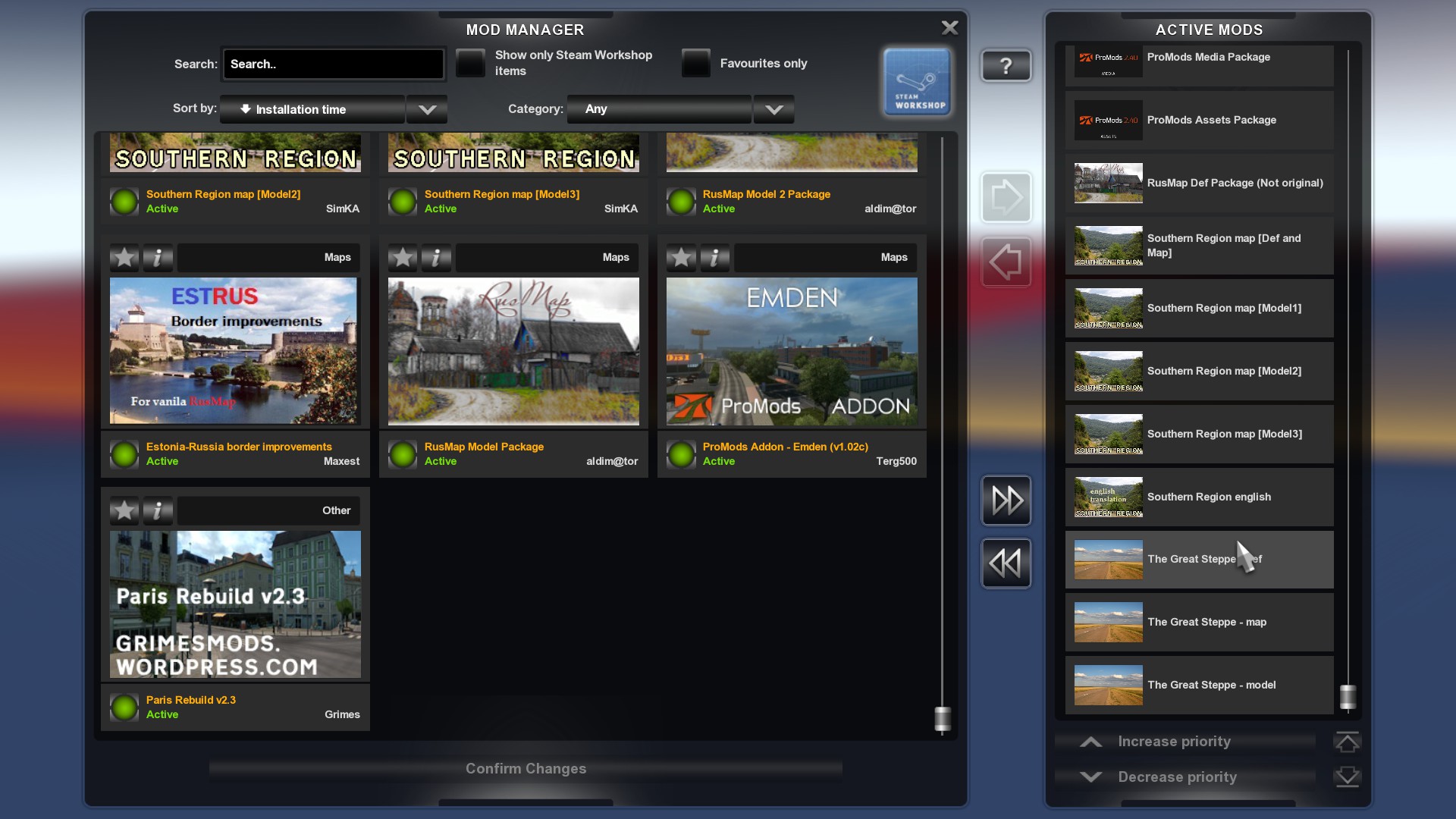The width and height of the screenshot is (1456, 819).
Task: Select Southern Region map [Model2] in active mods list
Action: (x=1199, y=372)
